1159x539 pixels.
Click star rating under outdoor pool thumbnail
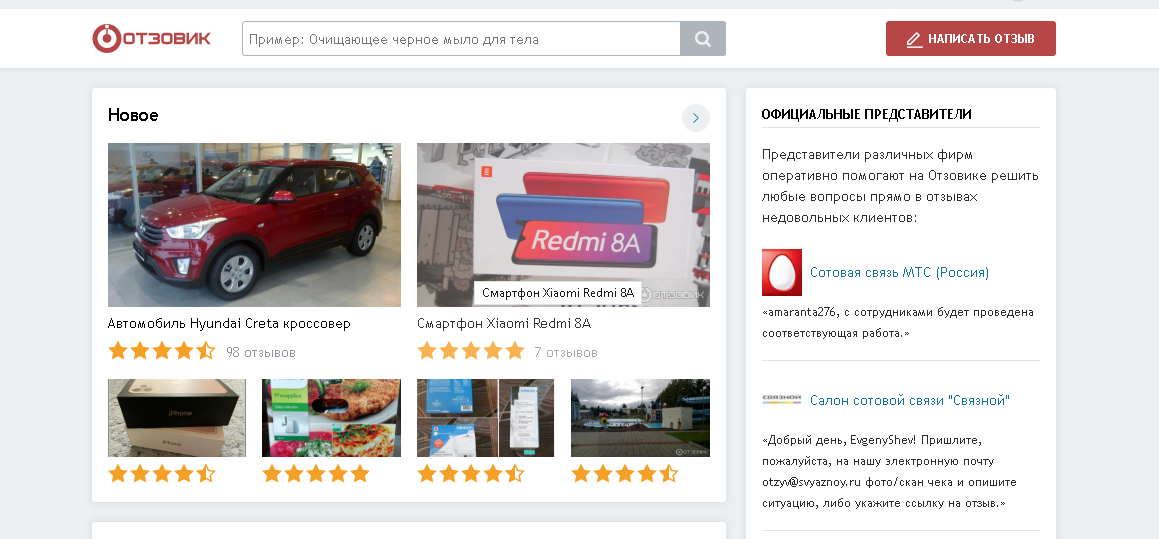pyautogui.click(x=625, y=474)
